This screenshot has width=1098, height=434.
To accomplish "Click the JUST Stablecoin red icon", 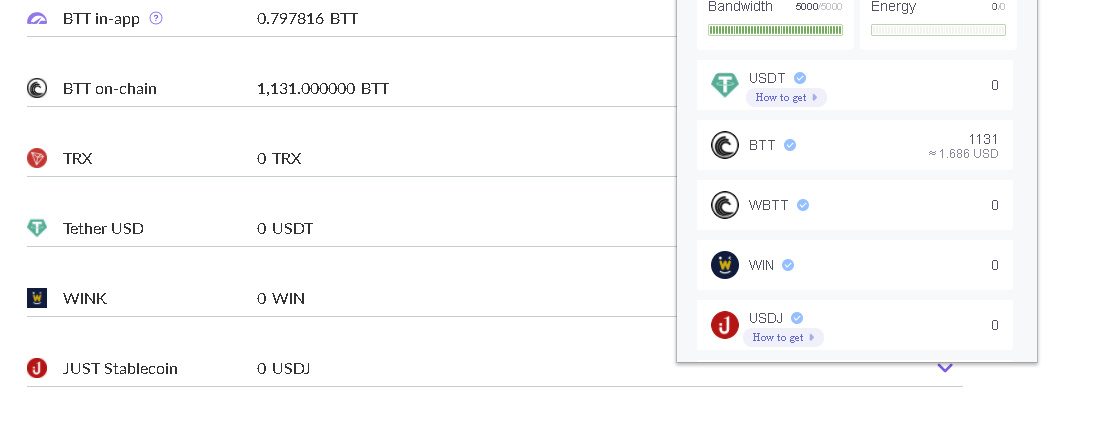I will 37,368.
